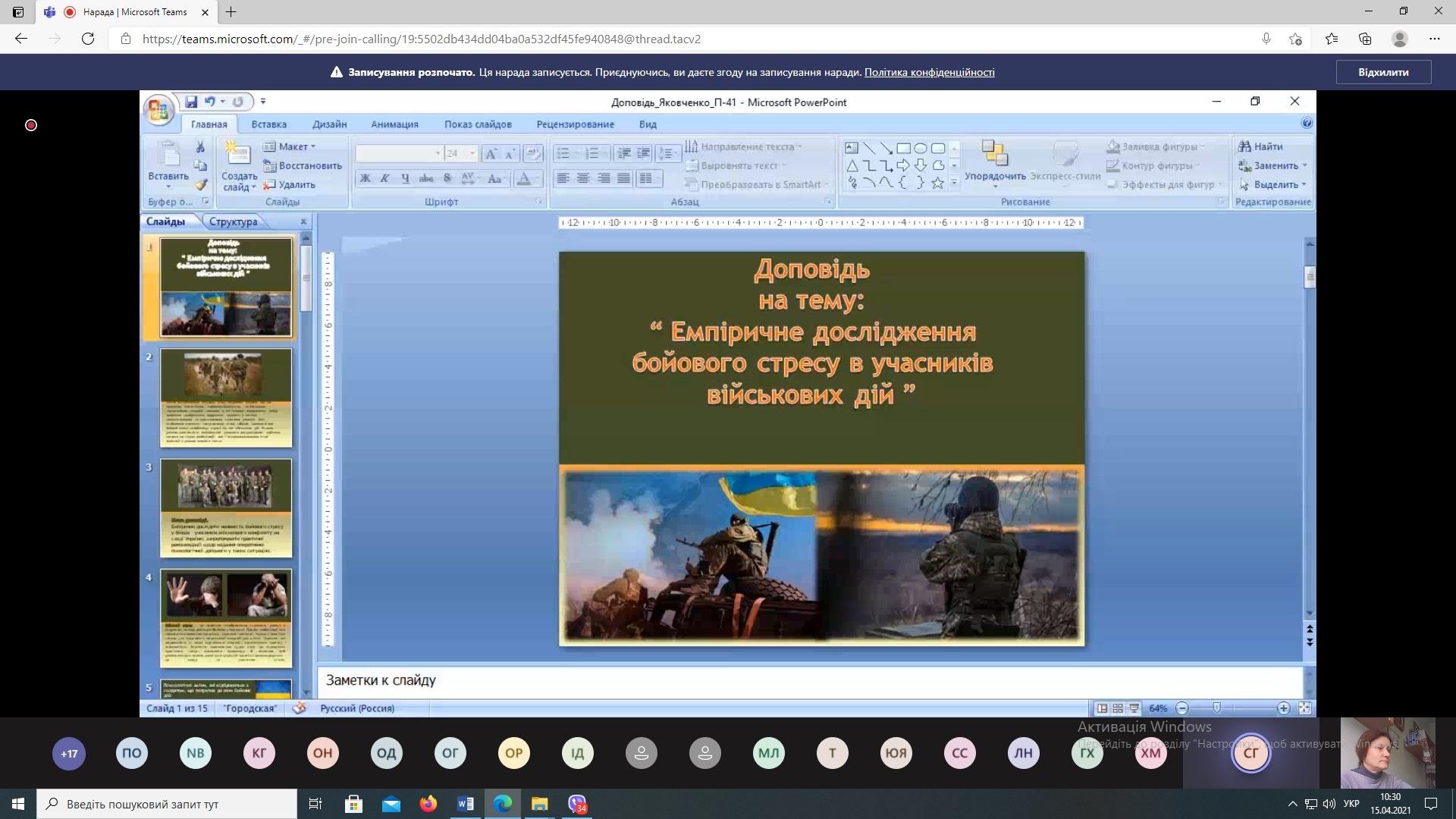Expand the Макет layout dropdown
Screen dimensions: 1456x819
click(x=312, y=146)
